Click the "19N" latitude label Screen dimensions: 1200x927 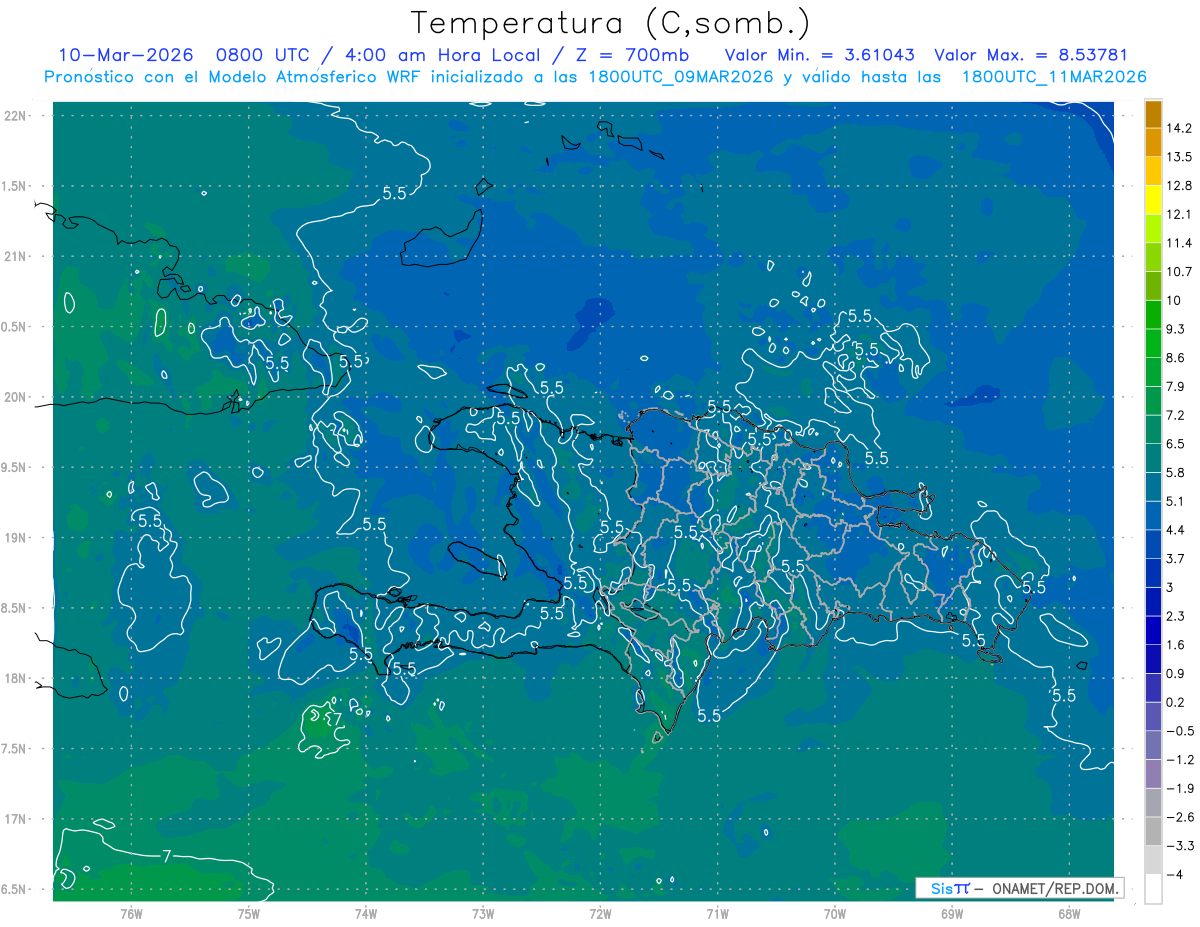point(17,537)
